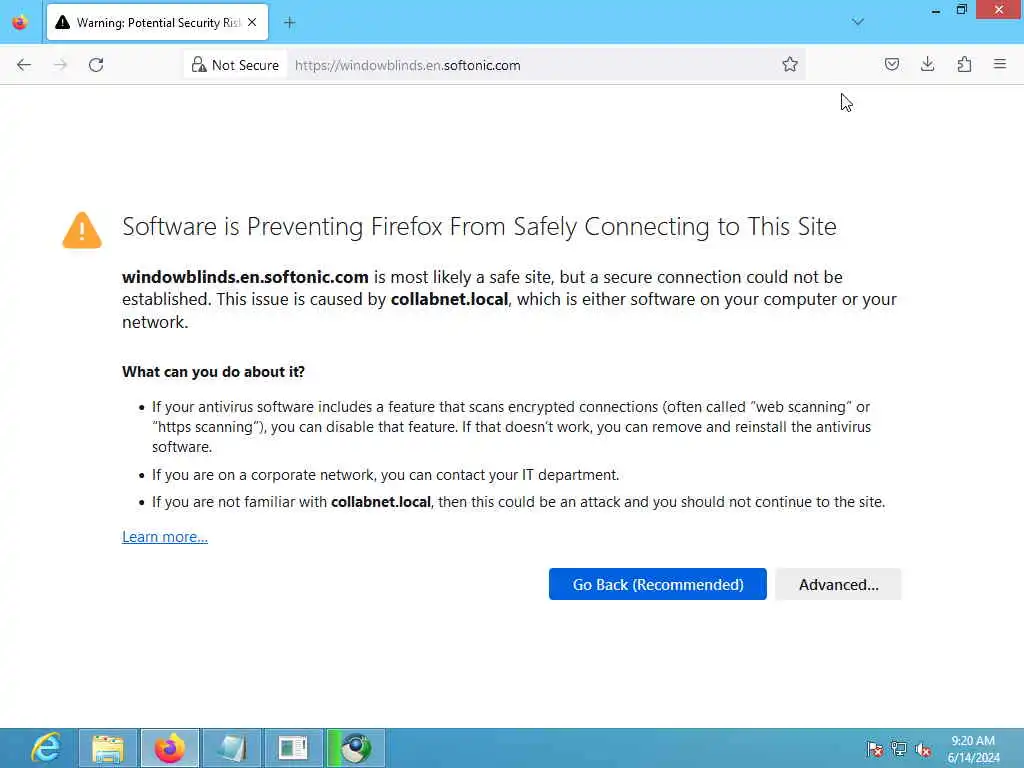
Task: Select the Warning: Potential Security Risk tab
Action: coord(157,22)
